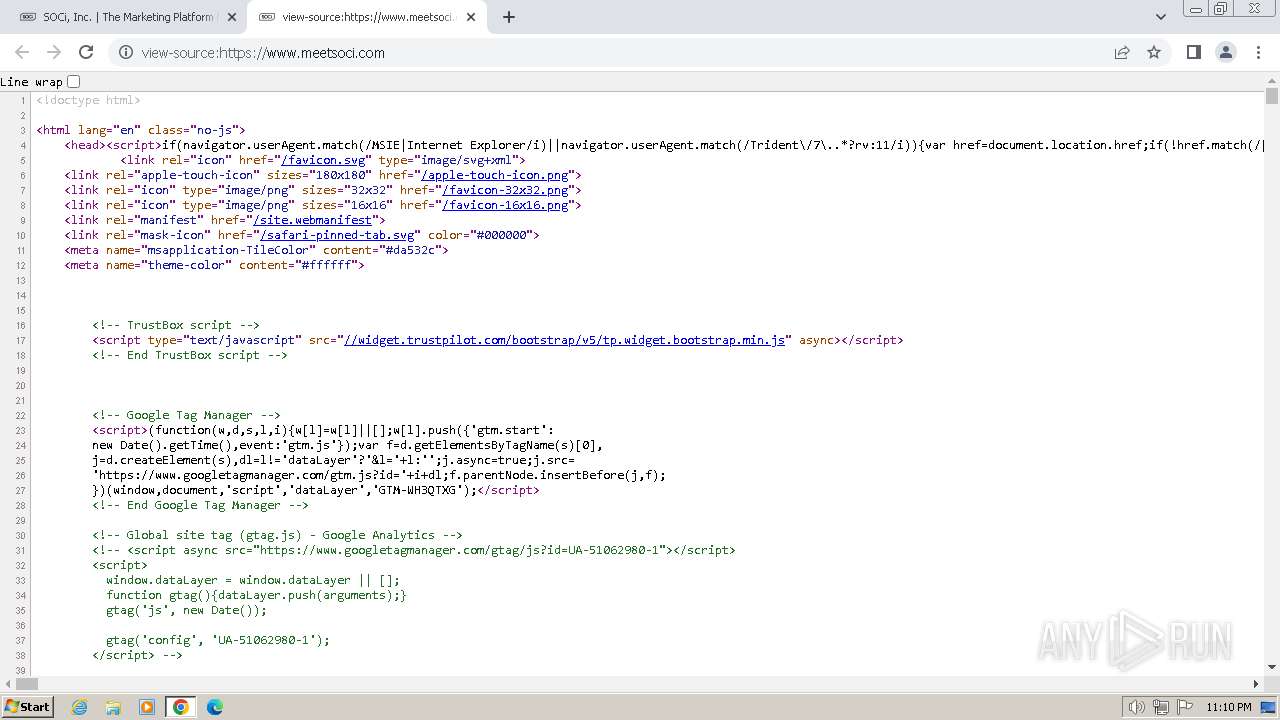Click the html lang="en" line
The height and width of the screenshot is (720, 1280).
click(141, 130)
